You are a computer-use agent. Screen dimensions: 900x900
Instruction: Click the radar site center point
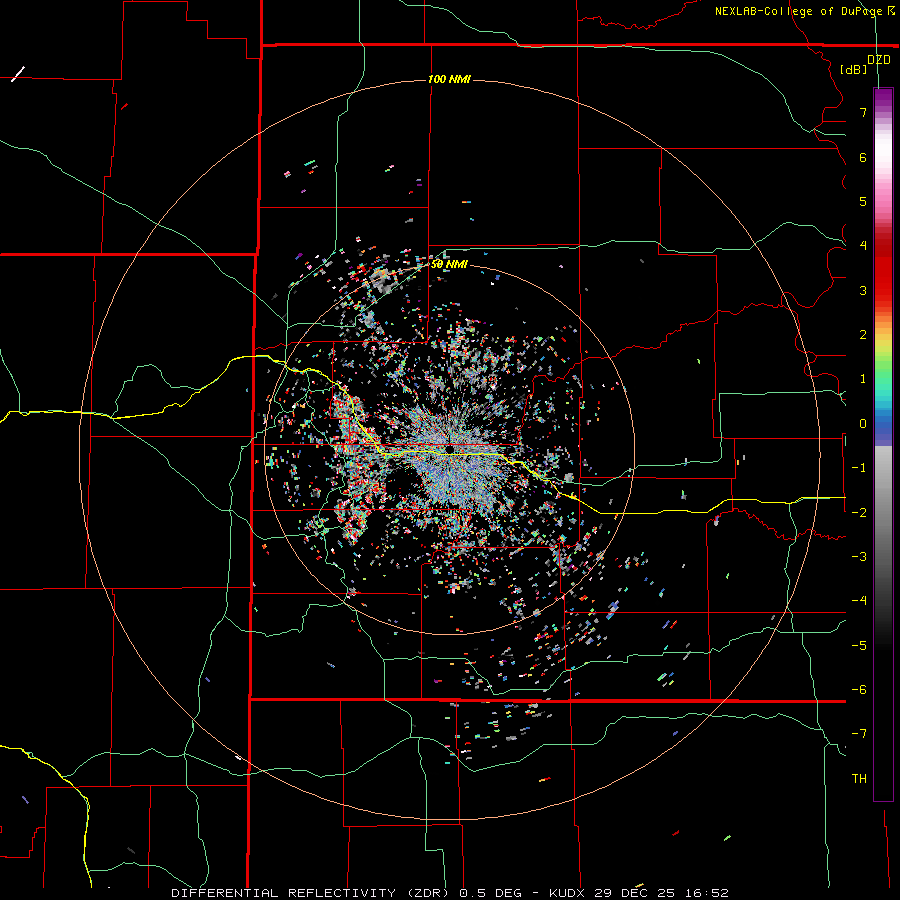[x=449, y=448]
